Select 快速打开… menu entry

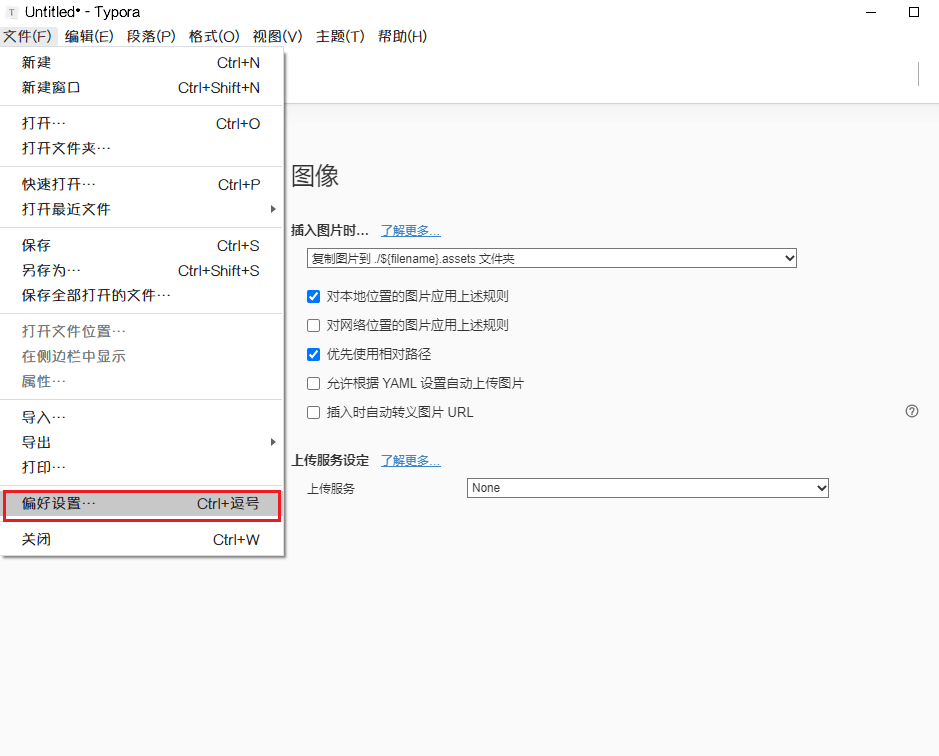tap(141, 185)
